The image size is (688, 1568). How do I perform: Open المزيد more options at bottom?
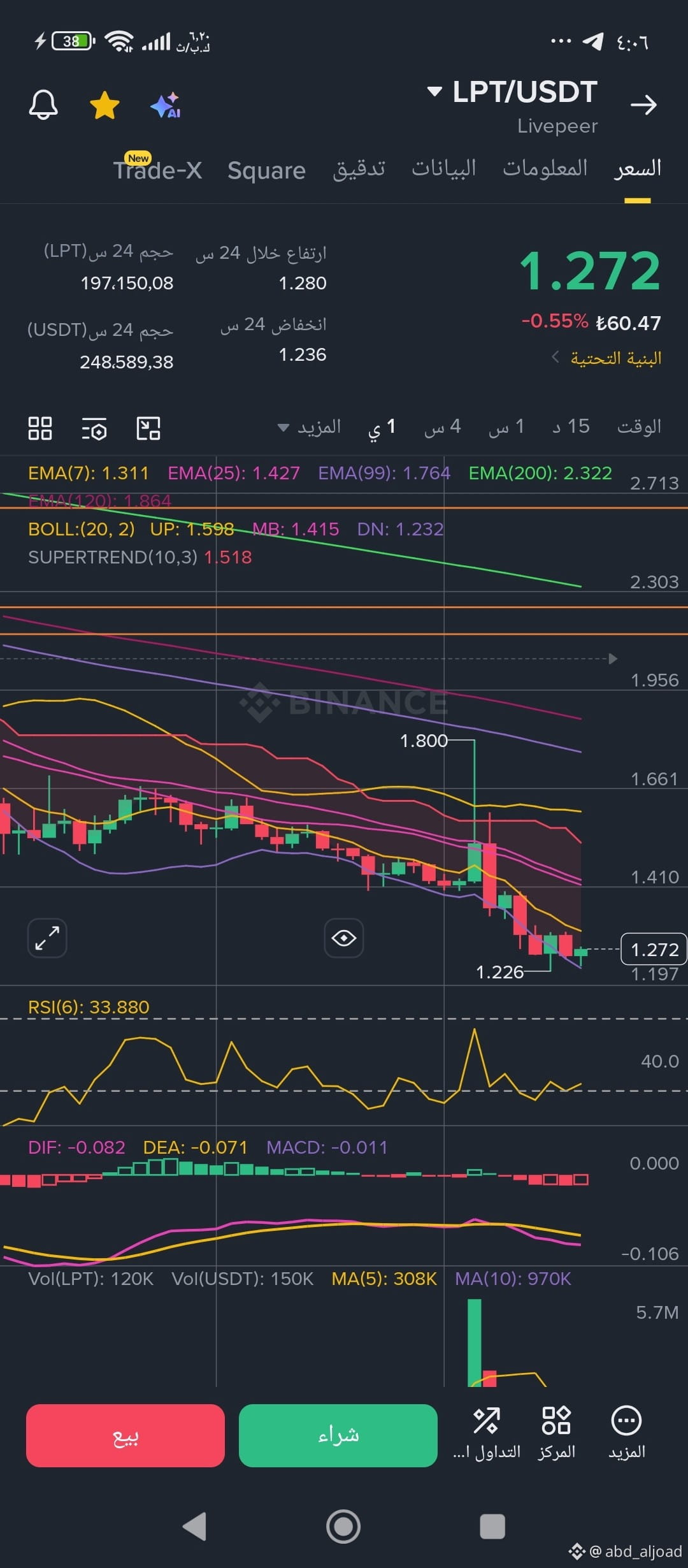coord(626,1433)
